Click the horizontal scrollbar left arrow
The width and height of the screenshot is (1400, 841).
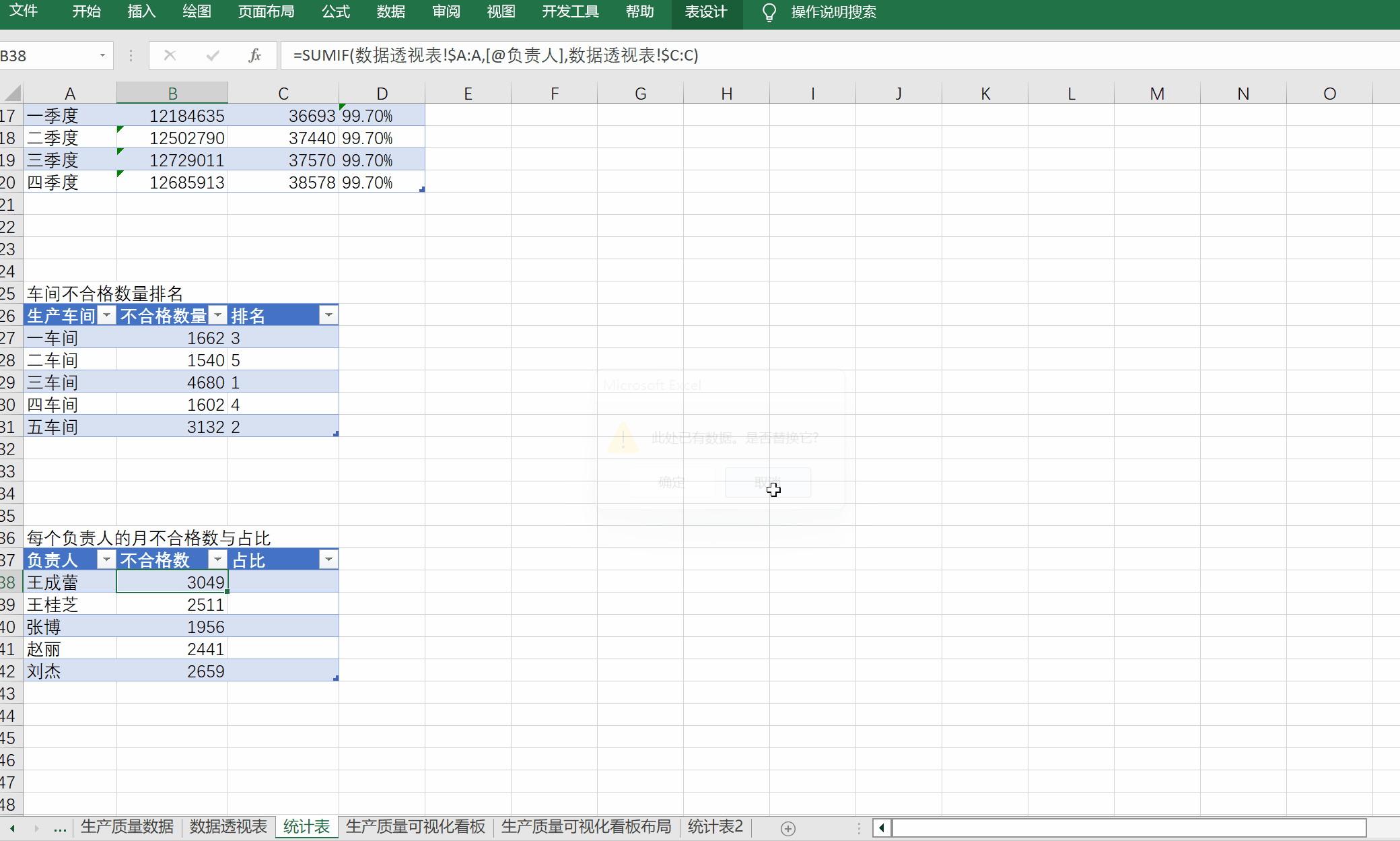pos(882,828)
